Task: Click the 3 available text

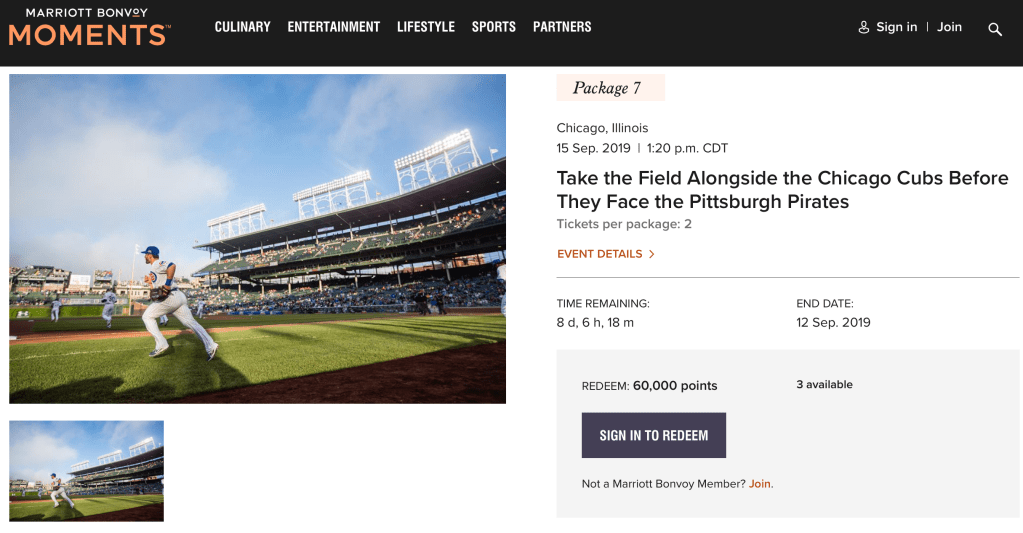Action: point(824,385)
